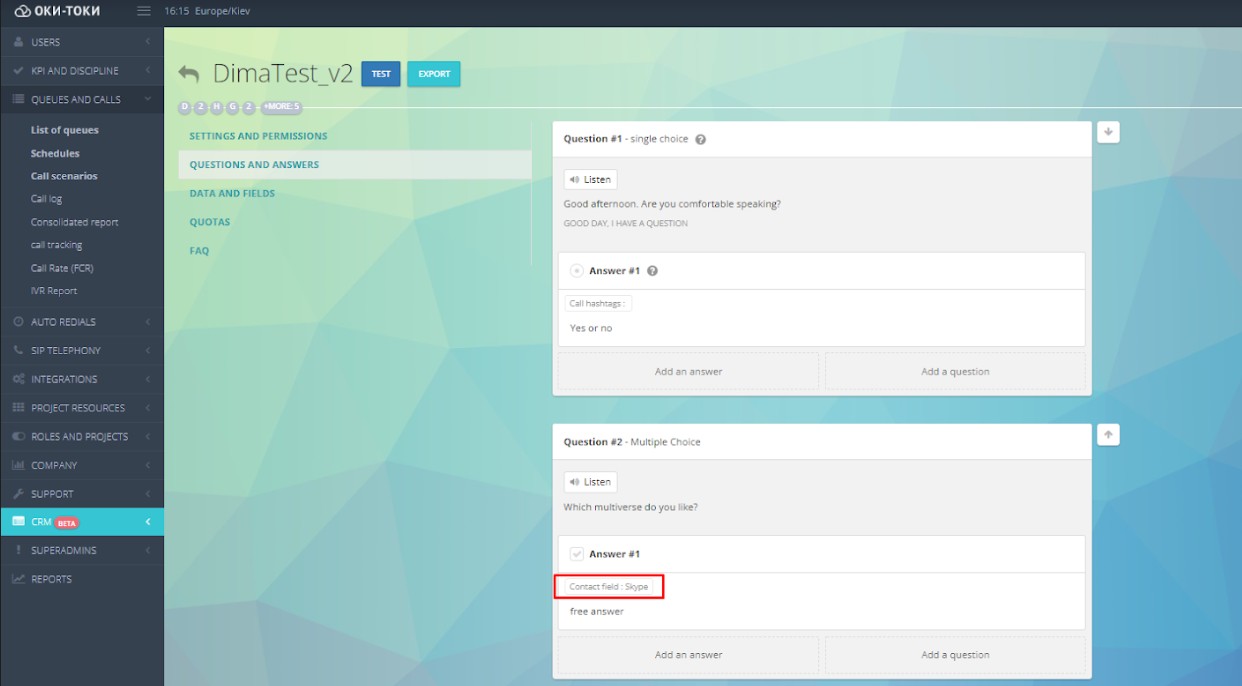Expand the Users section chevron
The image size is (1242, 686).
pos(147,42)
